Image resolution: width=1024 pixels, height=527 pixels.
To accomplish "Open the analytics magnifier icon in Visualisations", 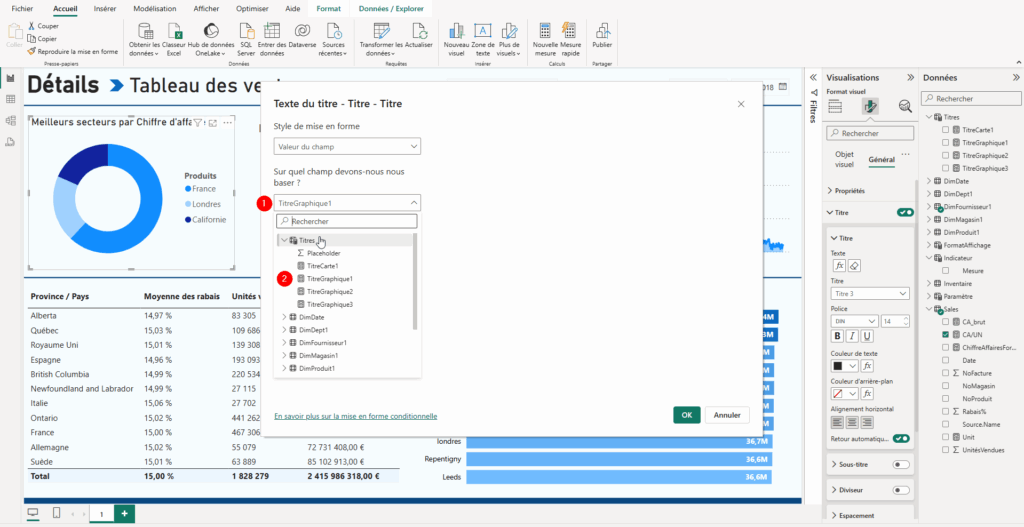I will [x=905, y=106].
